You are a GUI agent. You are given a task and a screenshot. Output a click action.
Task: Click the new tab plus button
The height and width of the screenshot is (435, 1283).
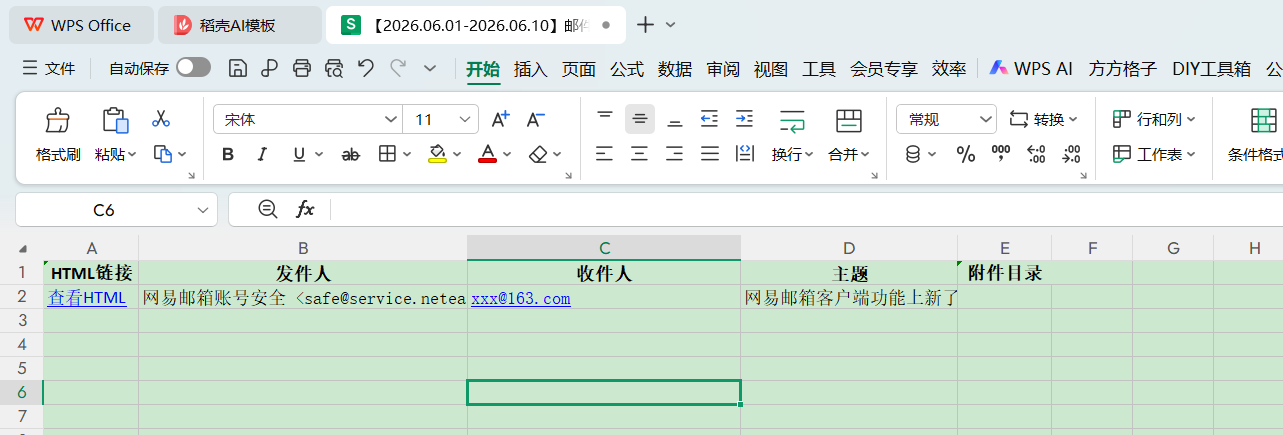[645, 25]
